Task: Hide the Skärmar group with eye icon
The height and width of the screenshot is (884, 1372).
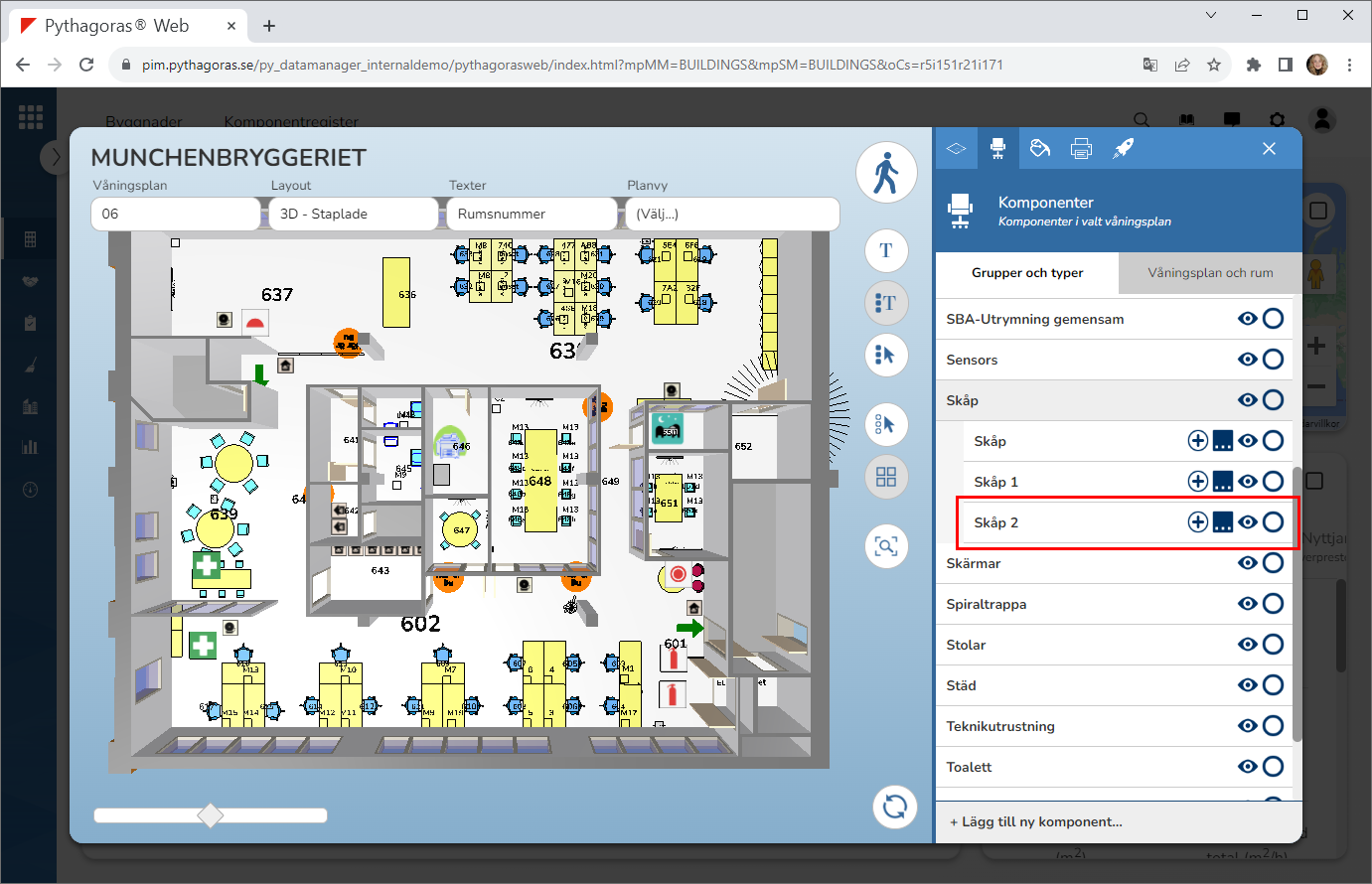Action: 1248,563
